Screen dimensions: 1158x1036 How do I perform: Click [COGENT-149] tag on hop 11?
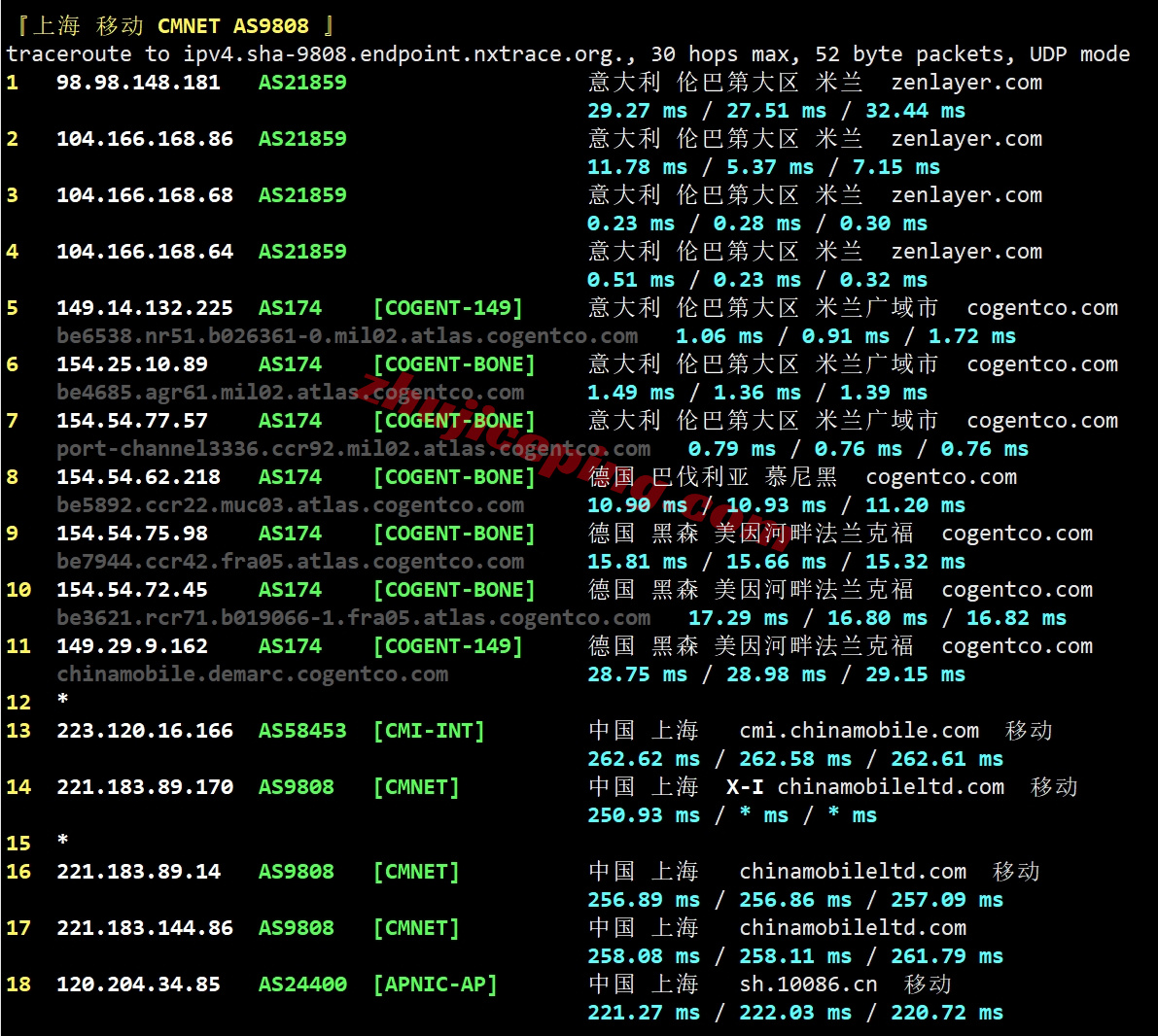click(447, 646)
